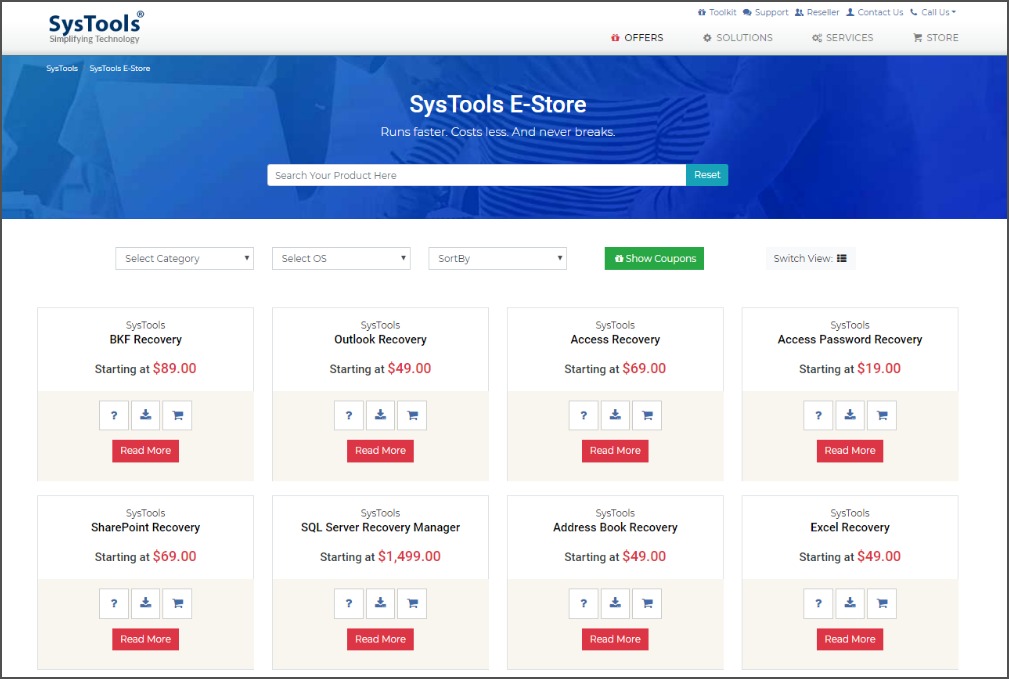Read More about Address Book Recovery

coord(615,639)
